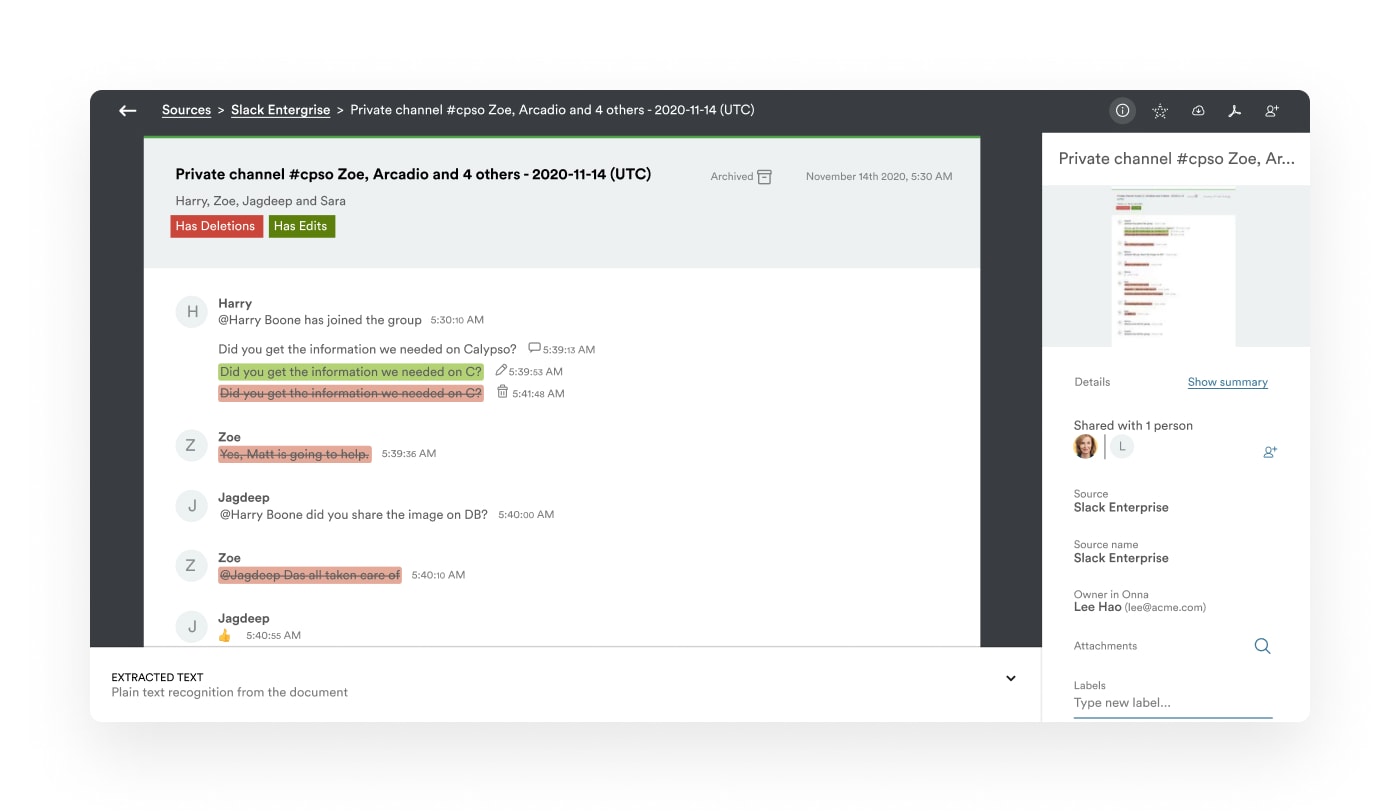Click Jagdeep's avatar beside DB image question
This screenshot has width=1400, height=812.
point(191,506)
